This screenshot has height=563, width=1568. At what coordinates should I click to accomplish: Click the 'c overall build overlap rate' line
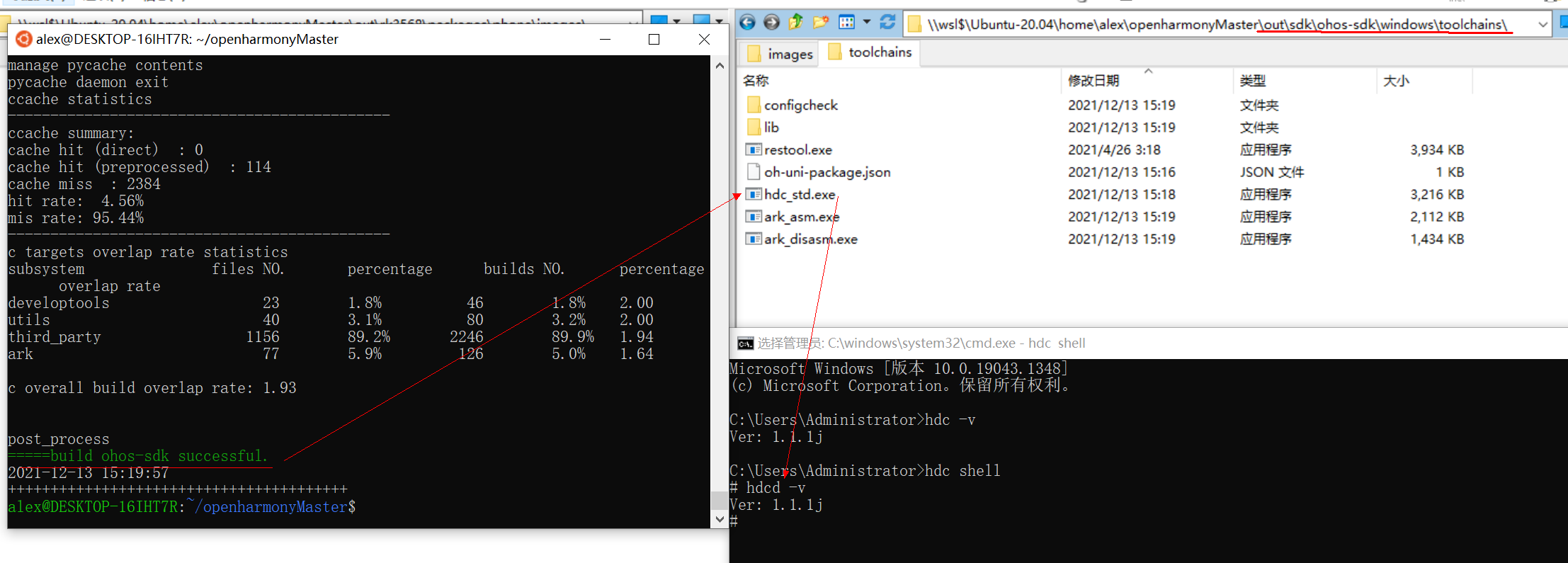pyautogui.click(x=152, y=388)
